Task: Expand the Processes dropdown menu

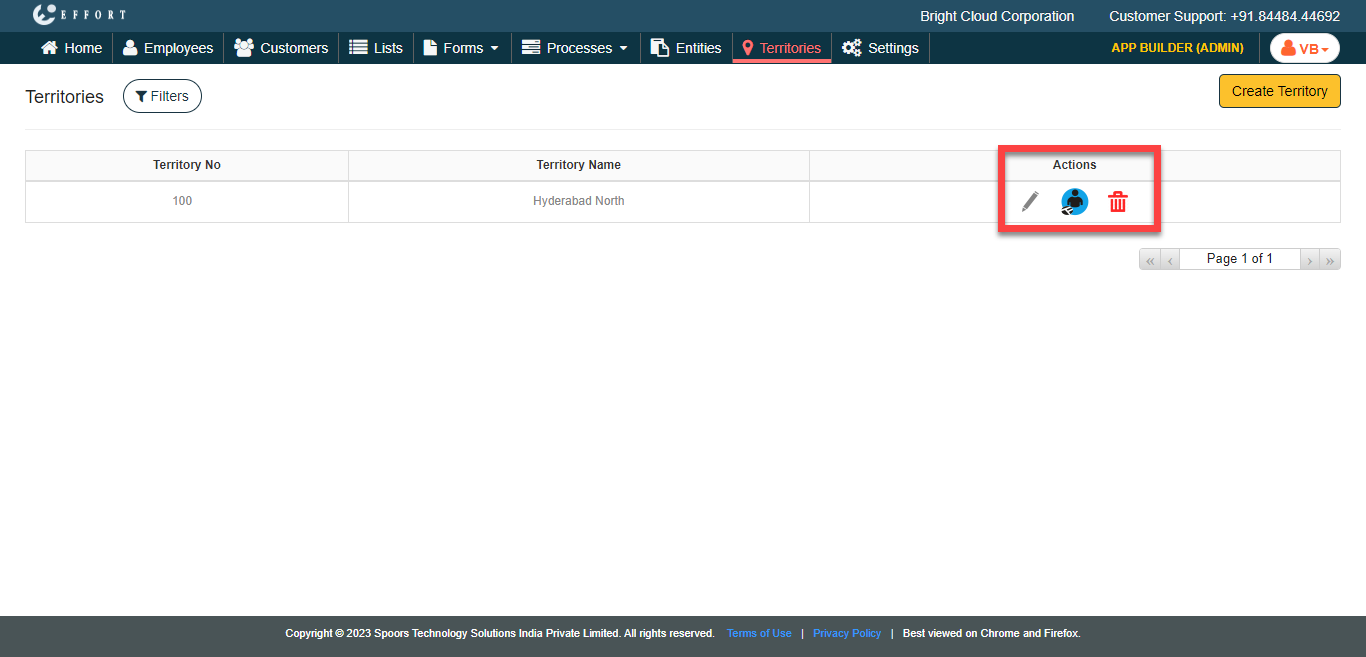Action: point(575,48)
